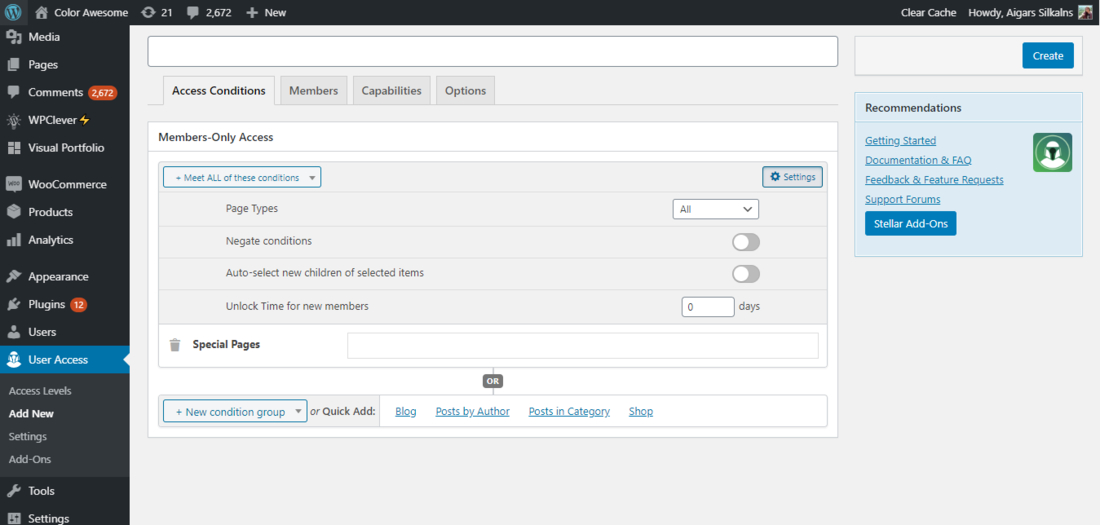The width and height of the screenshot is (1100, 525).
Task: Click the home icon beside Color Awesome
Action: point(41,13)
